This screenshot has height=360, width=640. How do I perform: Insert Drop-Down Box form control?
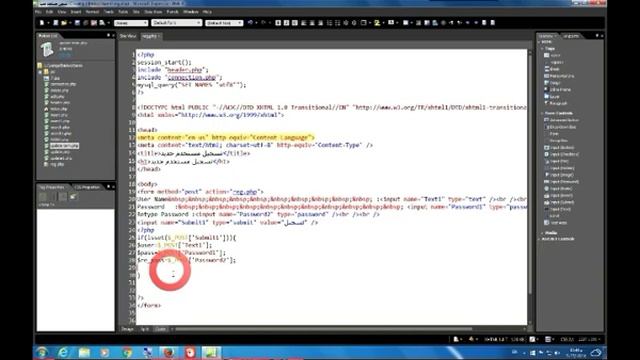[x=560, y=127]
